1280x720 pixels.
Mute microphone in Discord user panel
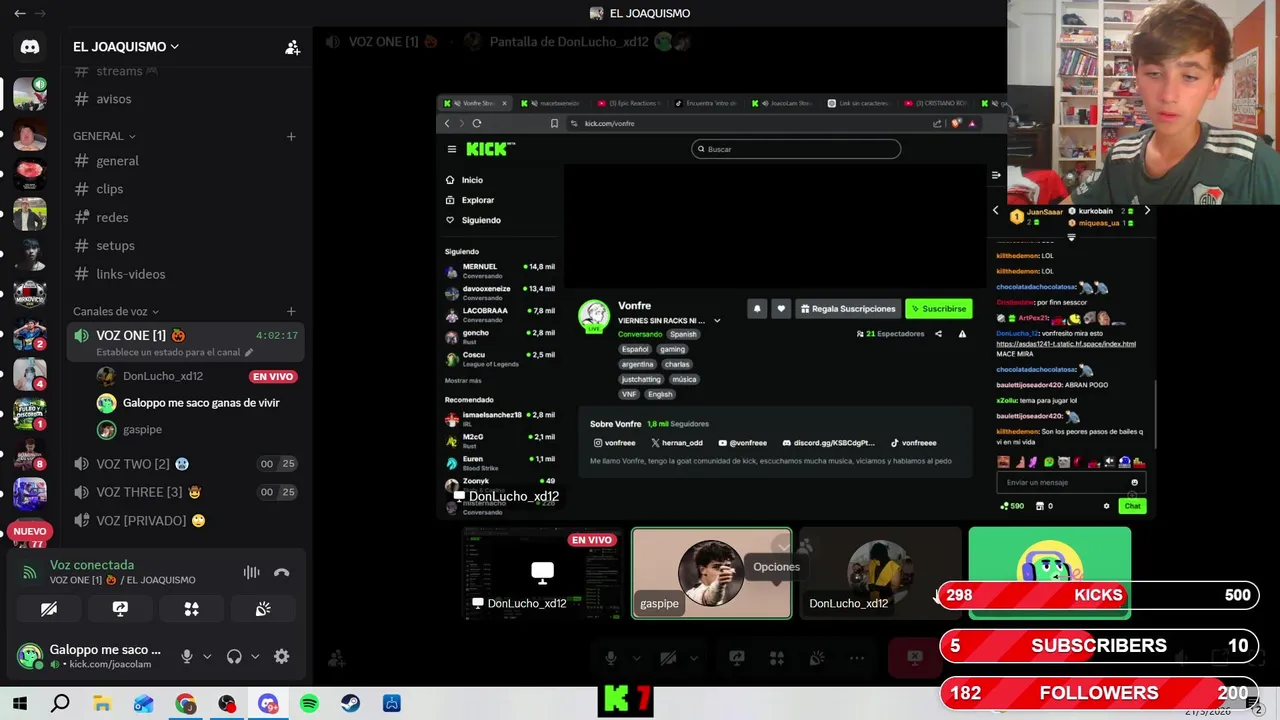(x=186, y=656)
